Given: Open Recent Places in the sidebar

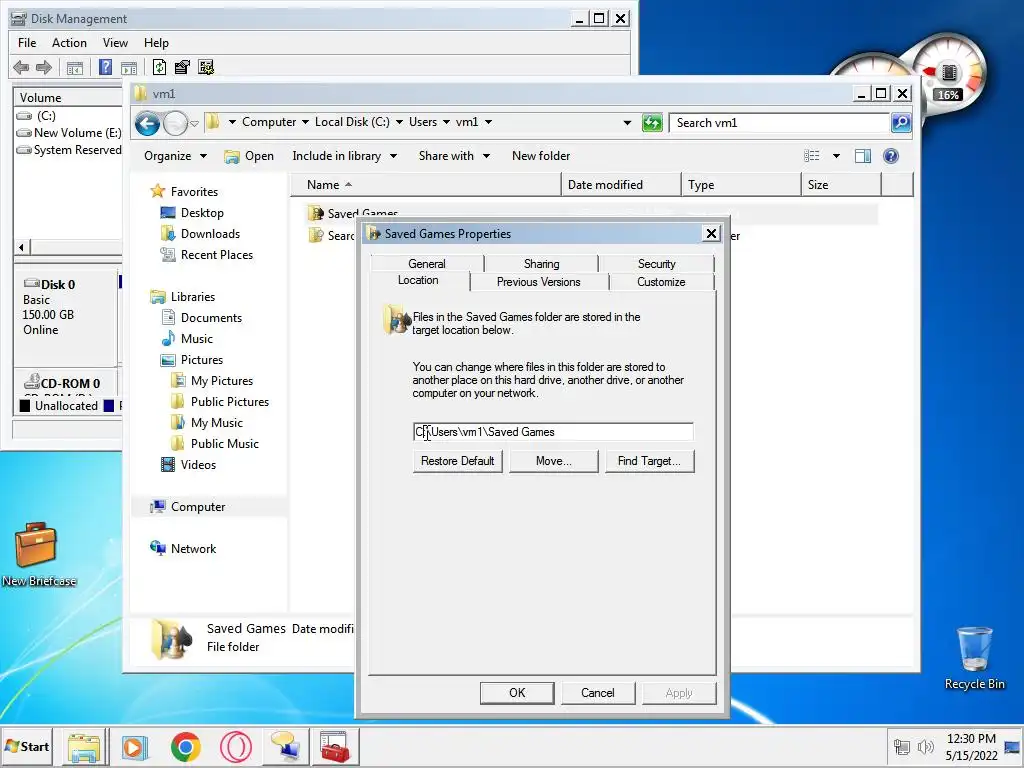Looking at the screenshot, I should (217, 255).
